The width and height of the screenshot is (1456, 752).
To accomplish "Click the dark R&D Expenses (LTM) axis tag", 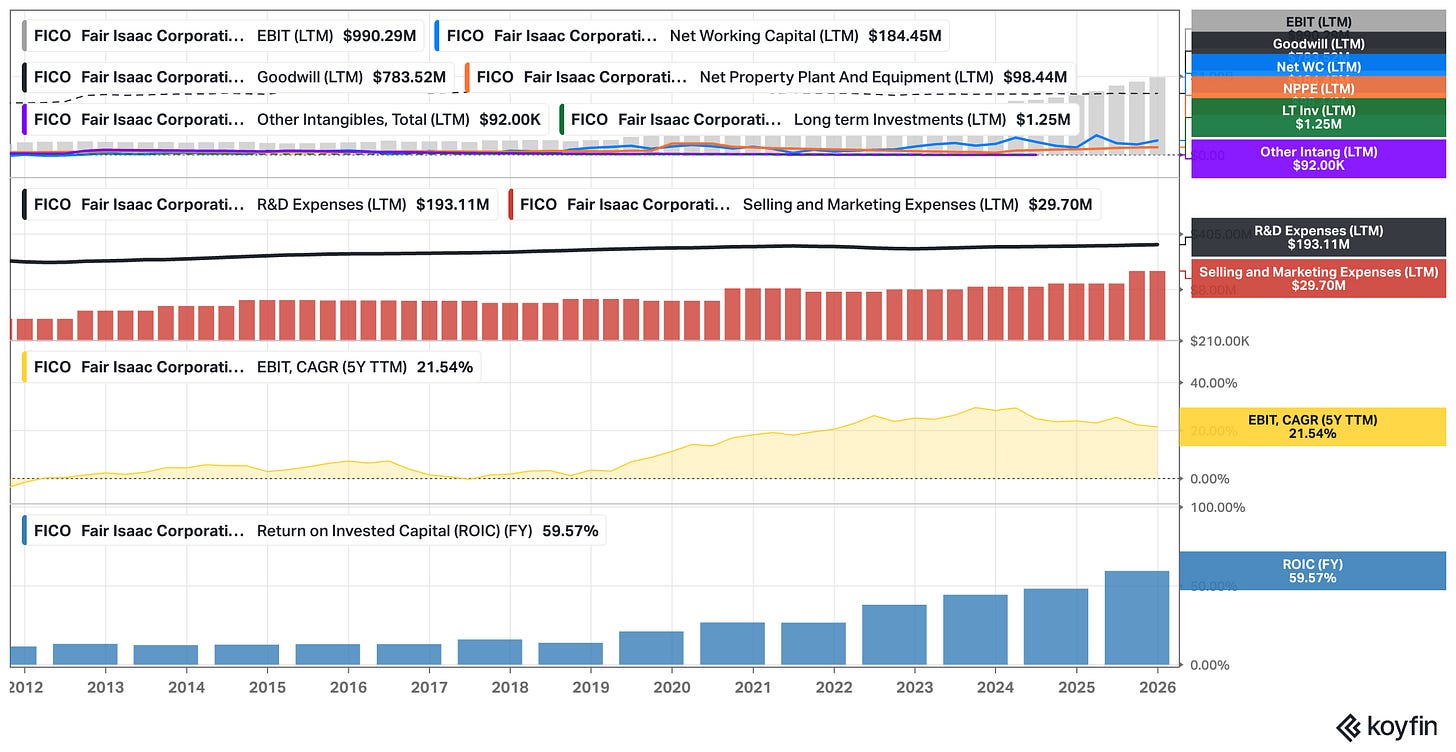I will (1319, 237).
